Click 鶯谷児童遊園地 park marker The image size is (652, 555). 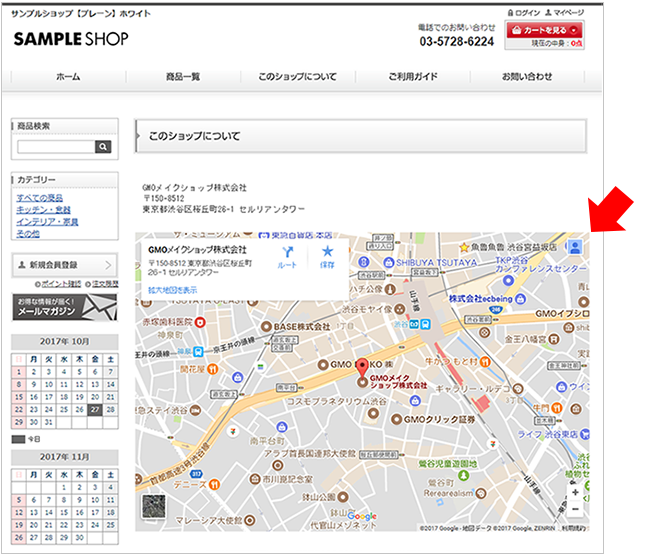(464, 474)
